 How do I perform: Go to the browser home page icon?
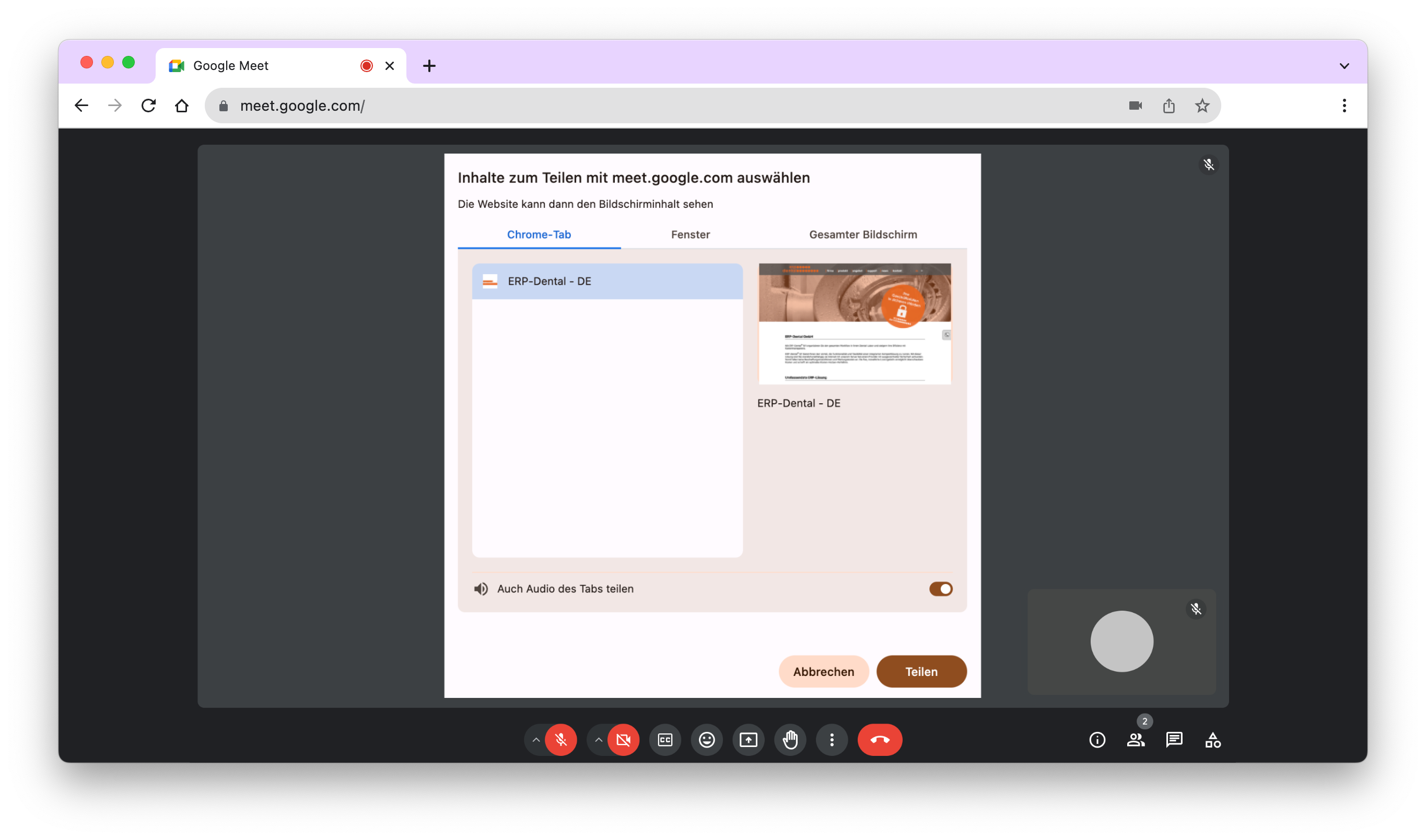pyautogui.click(x=182, y=106)
